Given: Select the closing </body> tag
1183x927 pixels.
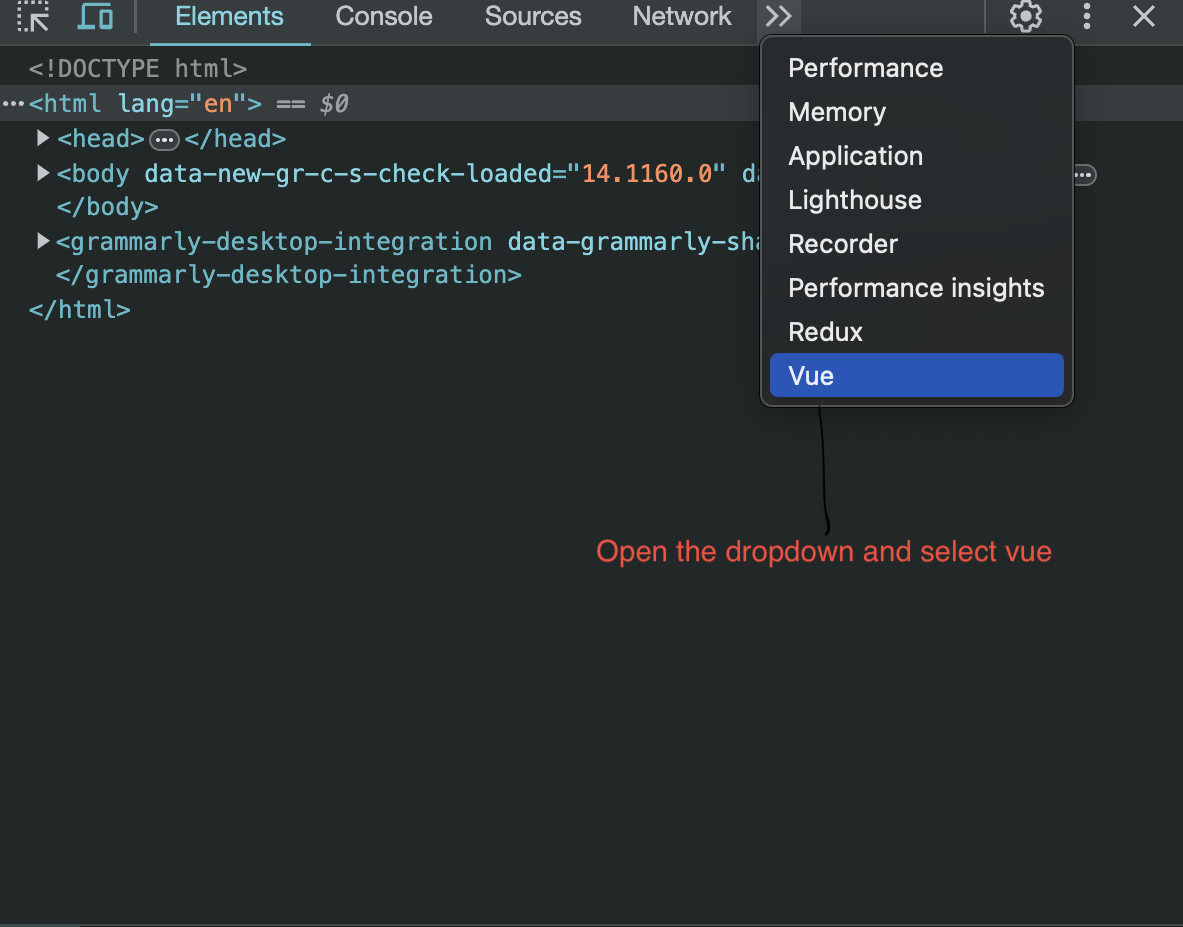Looking at the screenshot, I should click(107, 207).
